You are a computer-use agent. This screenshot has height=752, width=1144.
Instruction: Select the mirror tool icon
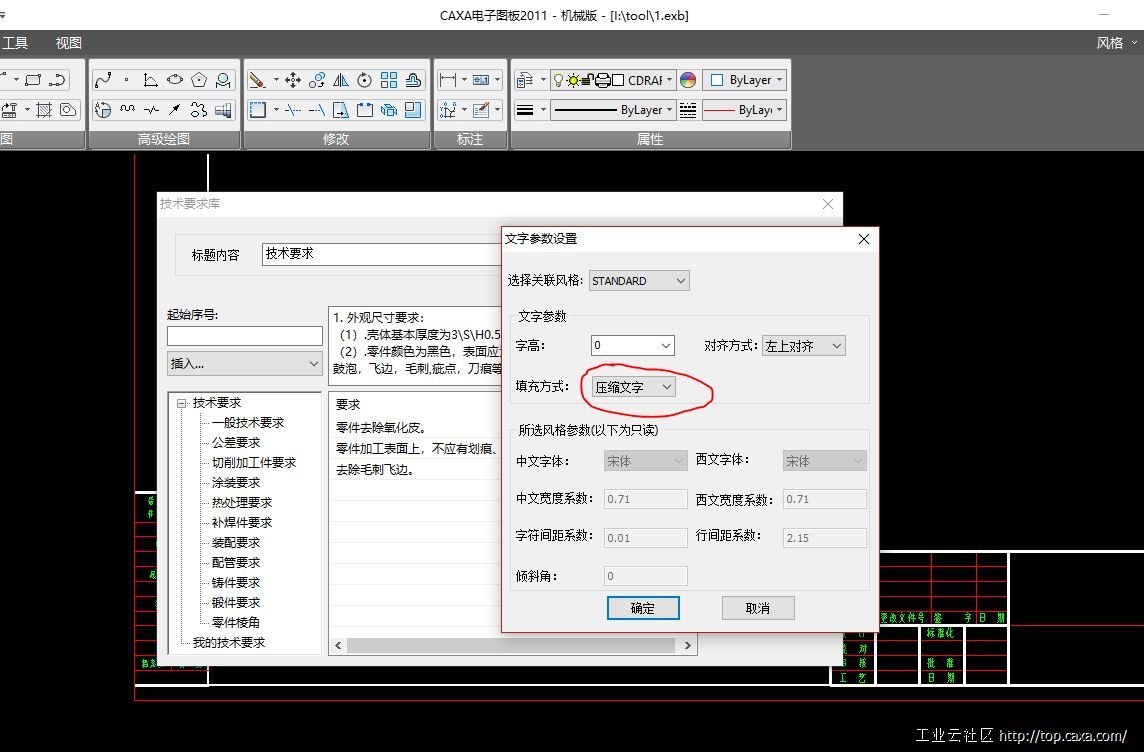click(341, 80)
